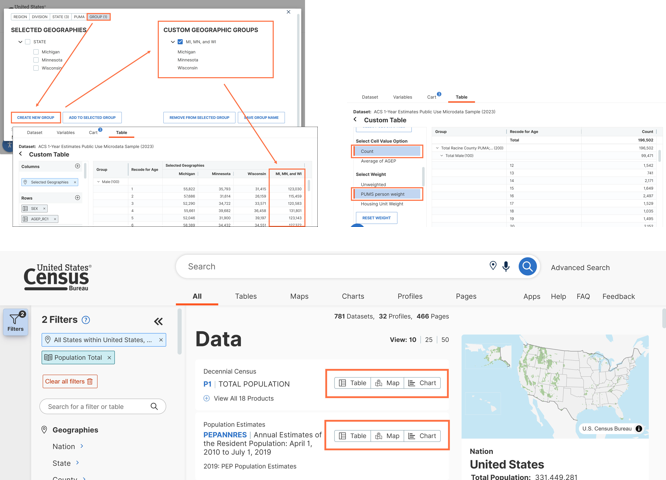Expand View All 18 Products
Image resolution: width=666 pixels, height=480 pixels.
[x=240, y=398]
